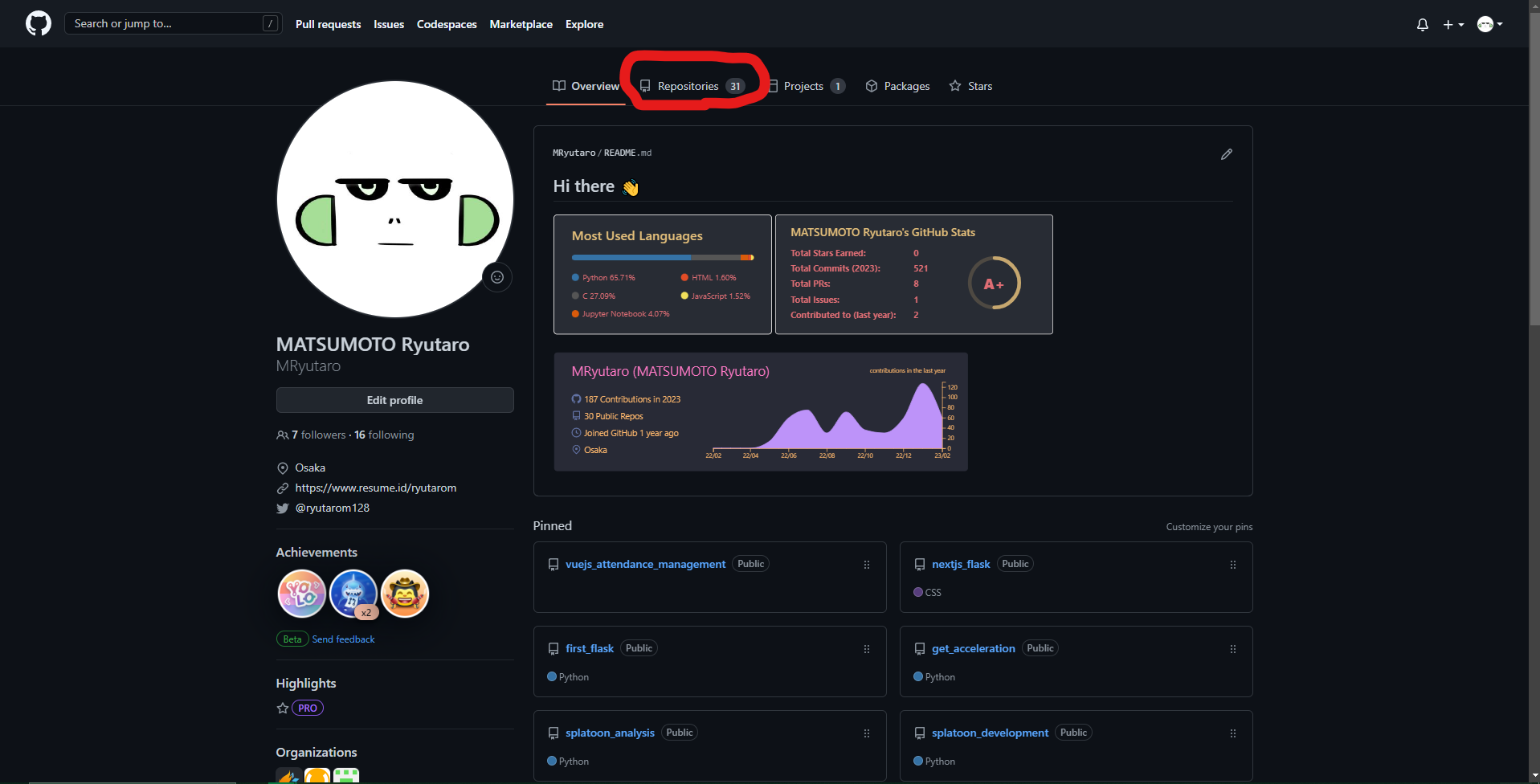Grab drag handle of get_acceleration pin
Screen dimensions: 1540x784
click(x=1232, y=649)
